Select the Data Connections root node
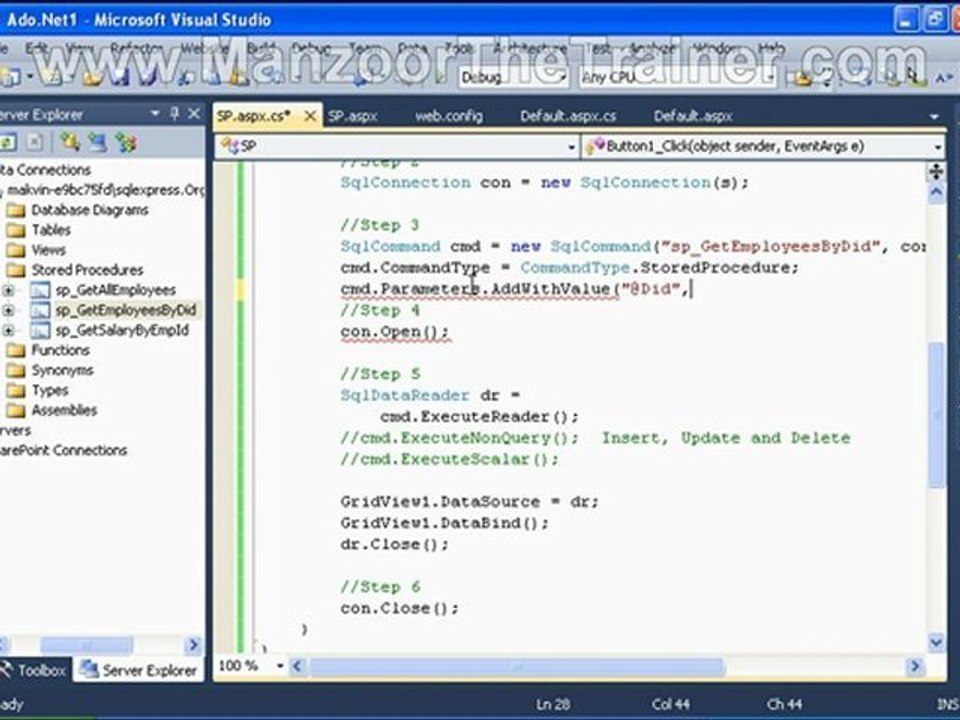 [x=45, y=170]
